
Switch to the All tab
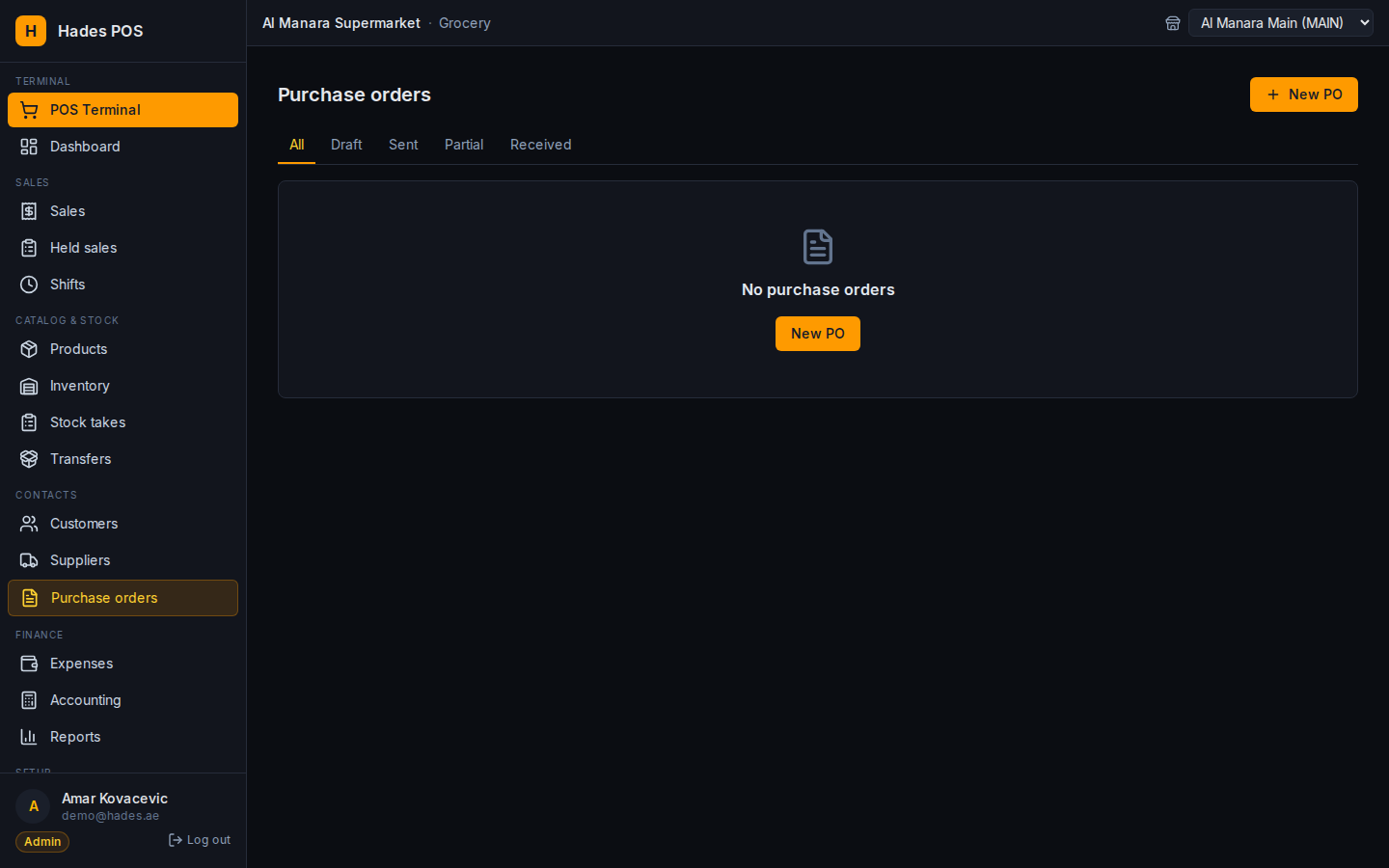pos(296,145)
